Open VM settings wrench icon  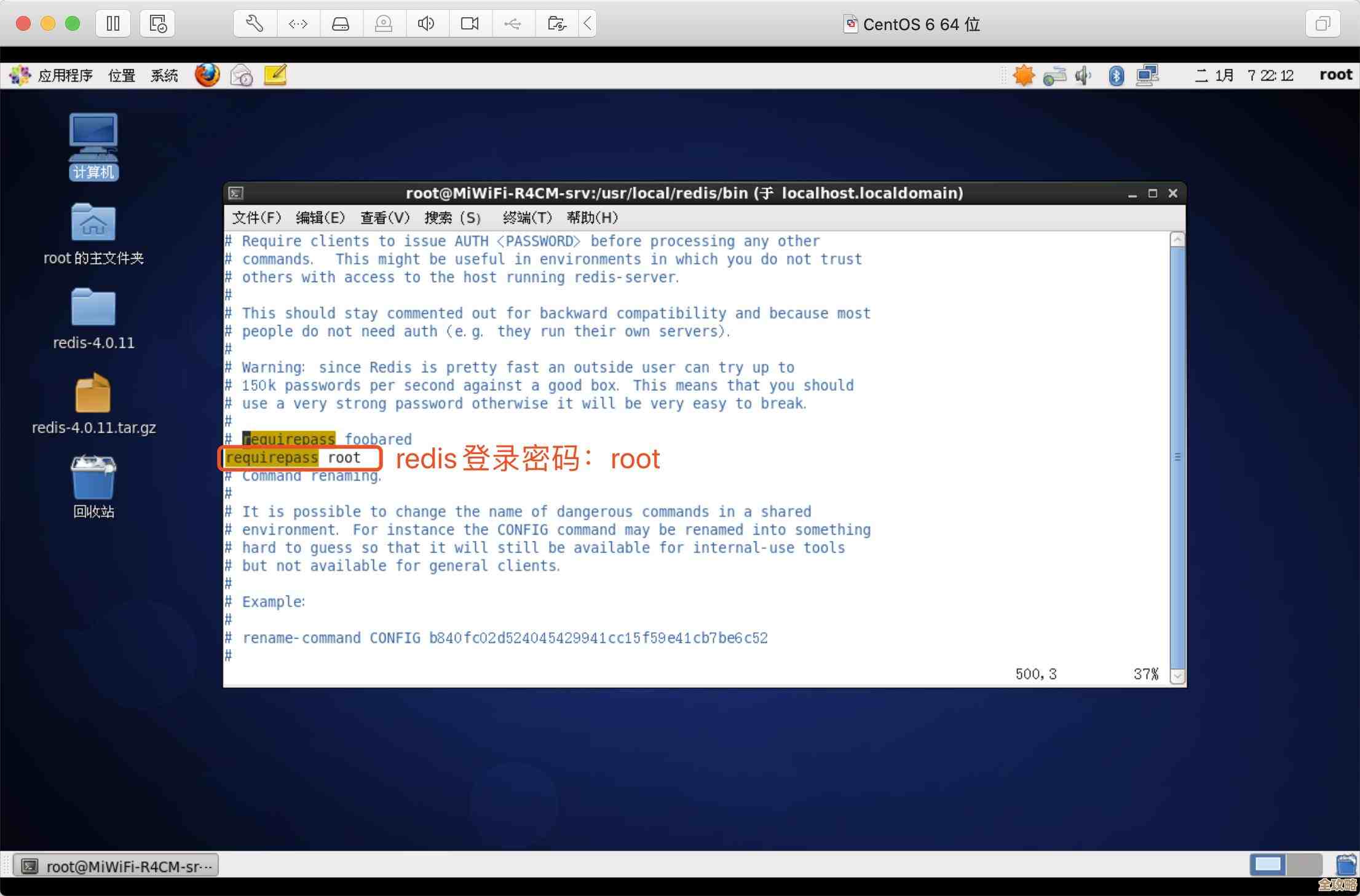(255, 24)
